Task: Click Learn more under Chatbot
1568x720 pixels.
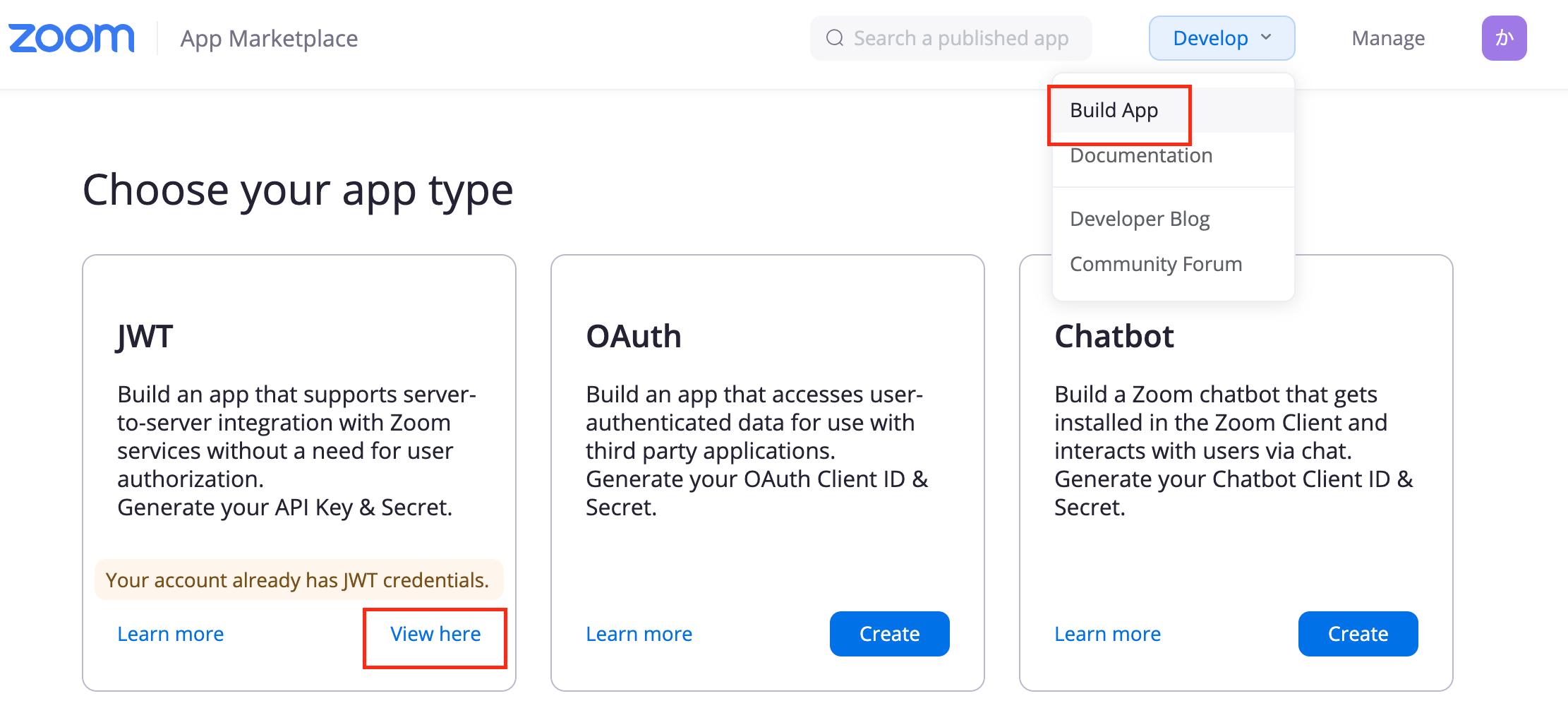Action: 1107,633
